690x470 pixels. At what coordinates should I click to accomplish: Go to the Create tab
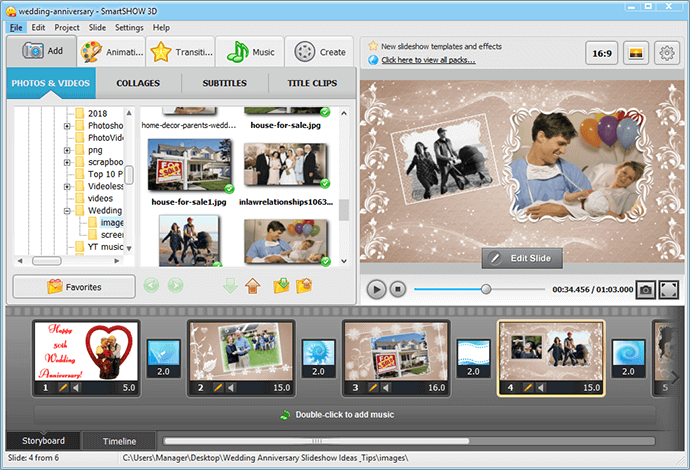pyautogui.click(x=319, y=52)
